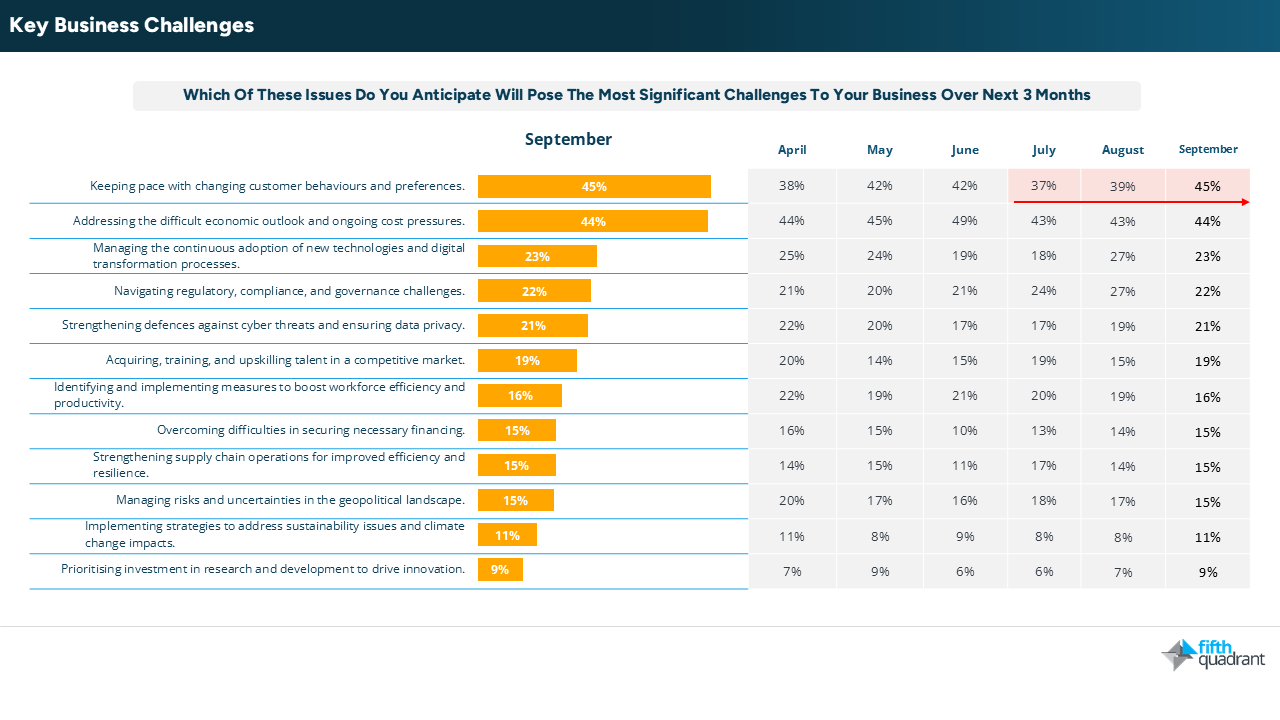Image resolution: width=1280 pixels, height=720 pixels.
Task: Select the small September table column header
Action: tap(1208, 149)
